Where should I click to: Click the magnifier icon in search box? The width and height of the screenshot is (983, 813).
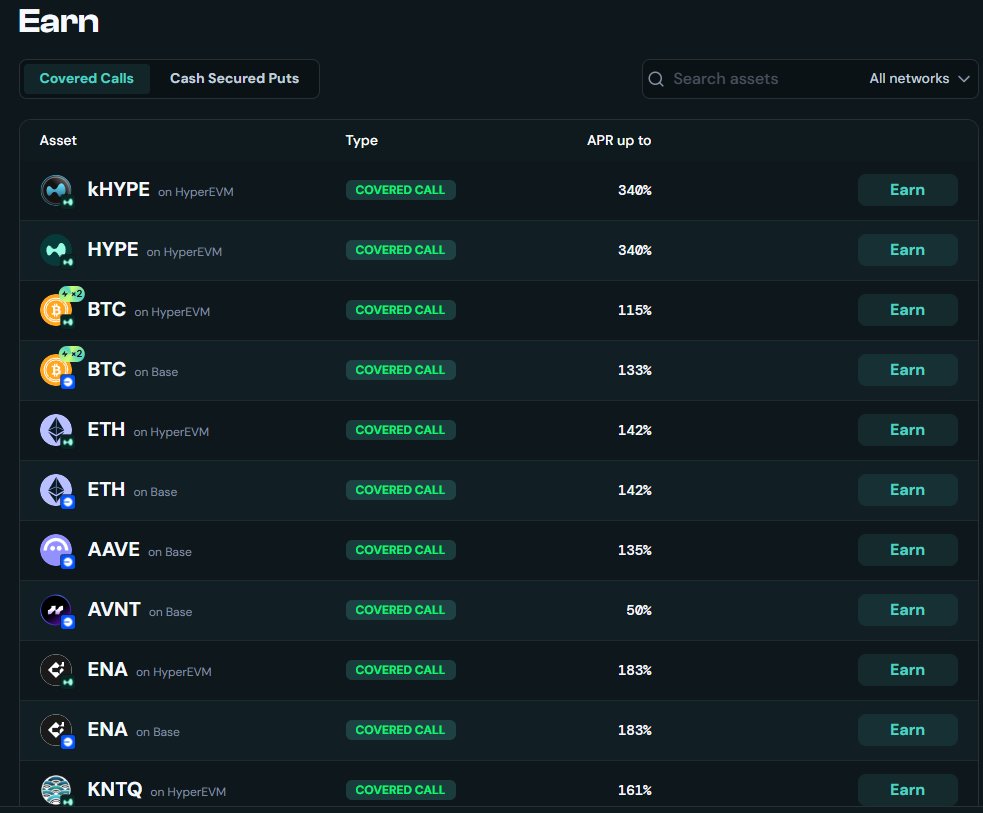pos(656,79)
